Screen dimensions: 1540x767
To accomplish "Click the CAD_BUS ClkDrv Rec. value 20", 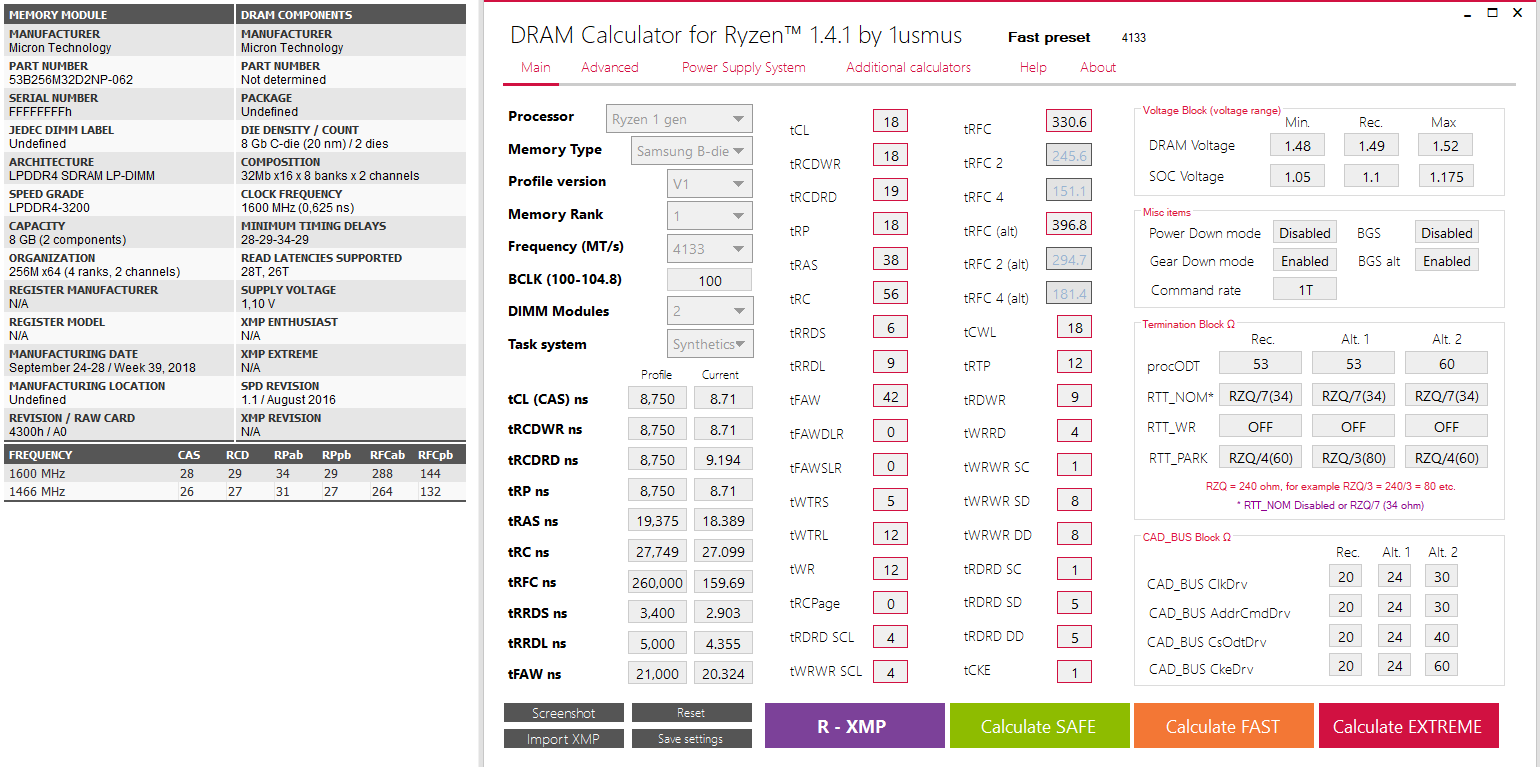I will 1346,576.
